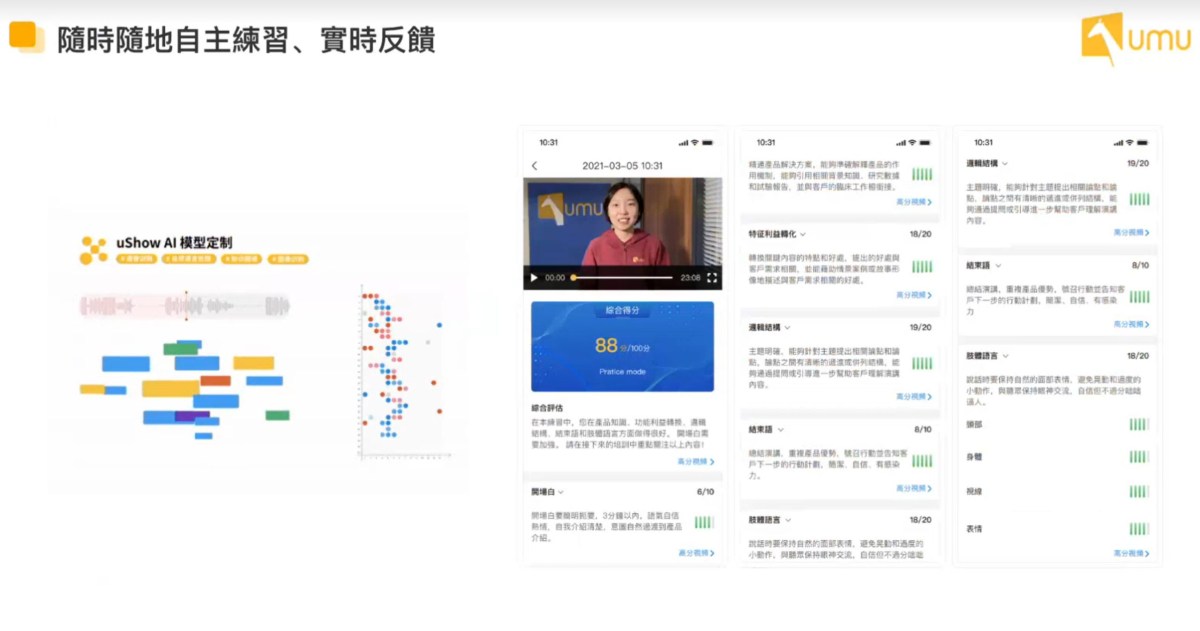Click score bars under 邏輯結構 in middle phone
The image size is (1200, 631).
(922, 363)
